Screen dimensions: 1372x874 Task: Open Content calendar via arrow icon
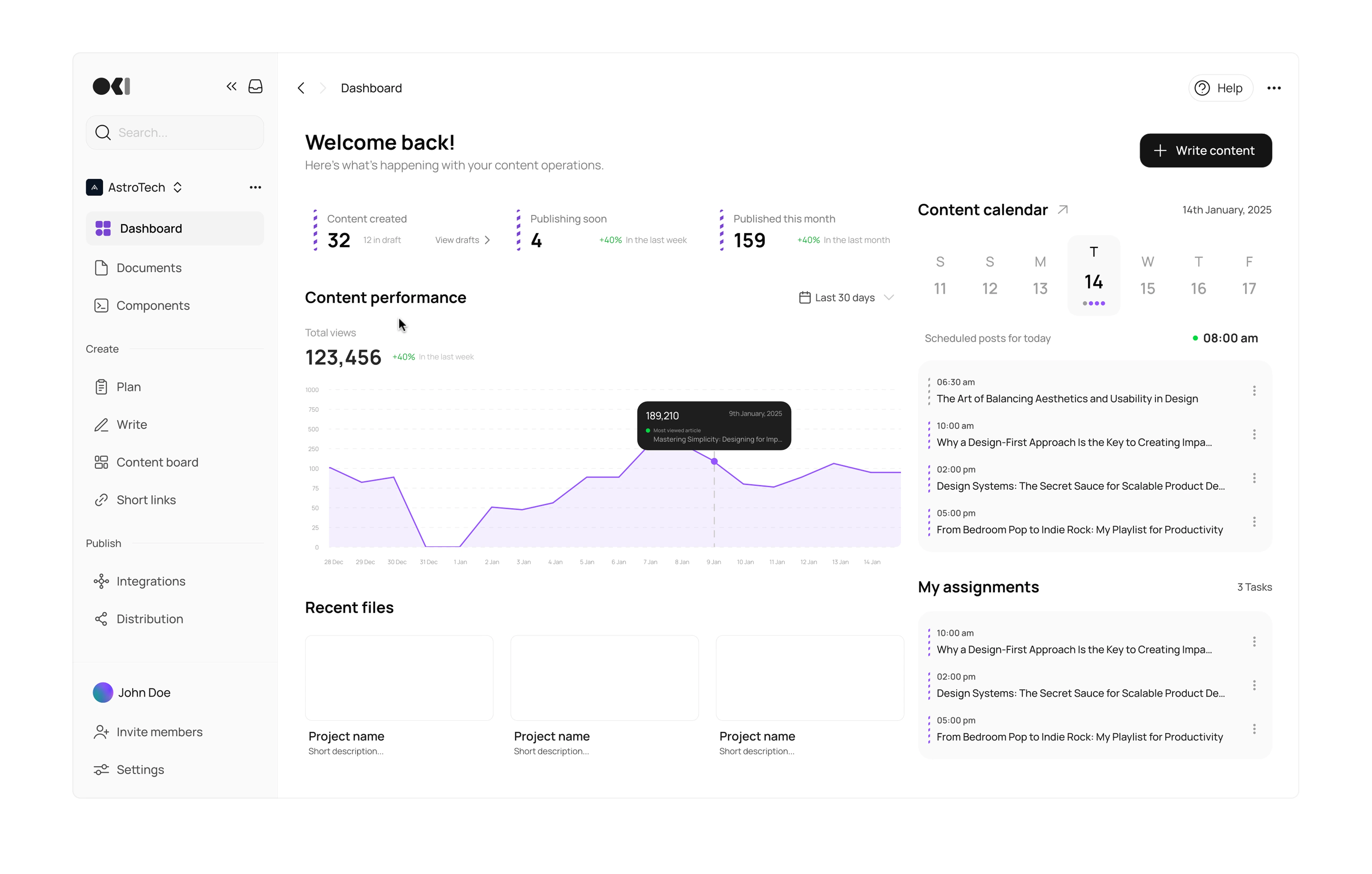click(x=1062, y=210)
